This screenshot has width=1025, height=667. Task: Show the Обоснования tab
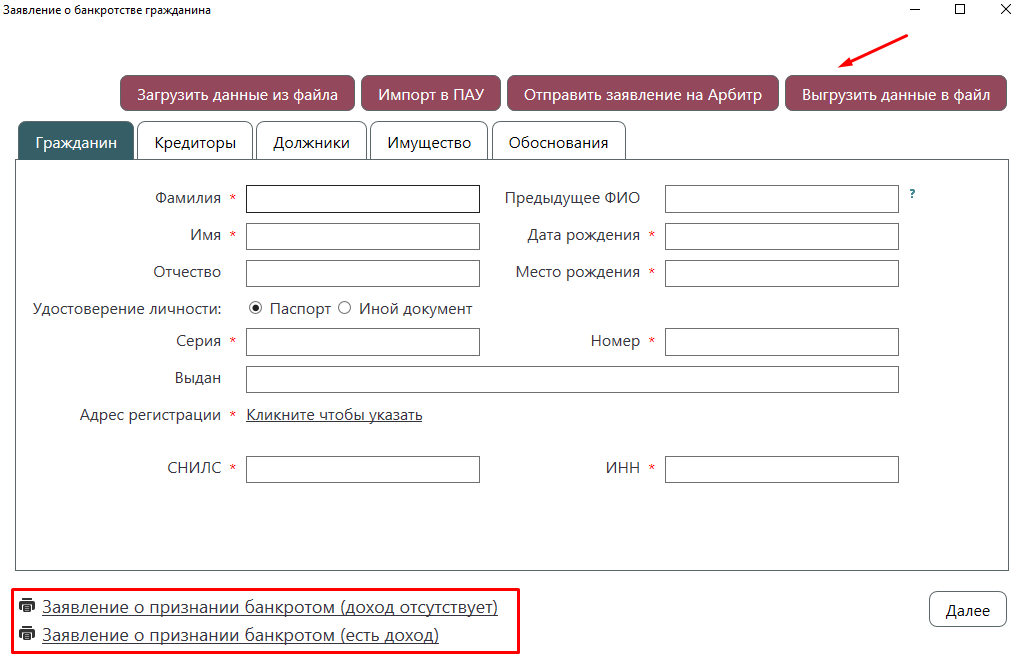[558, 141]
